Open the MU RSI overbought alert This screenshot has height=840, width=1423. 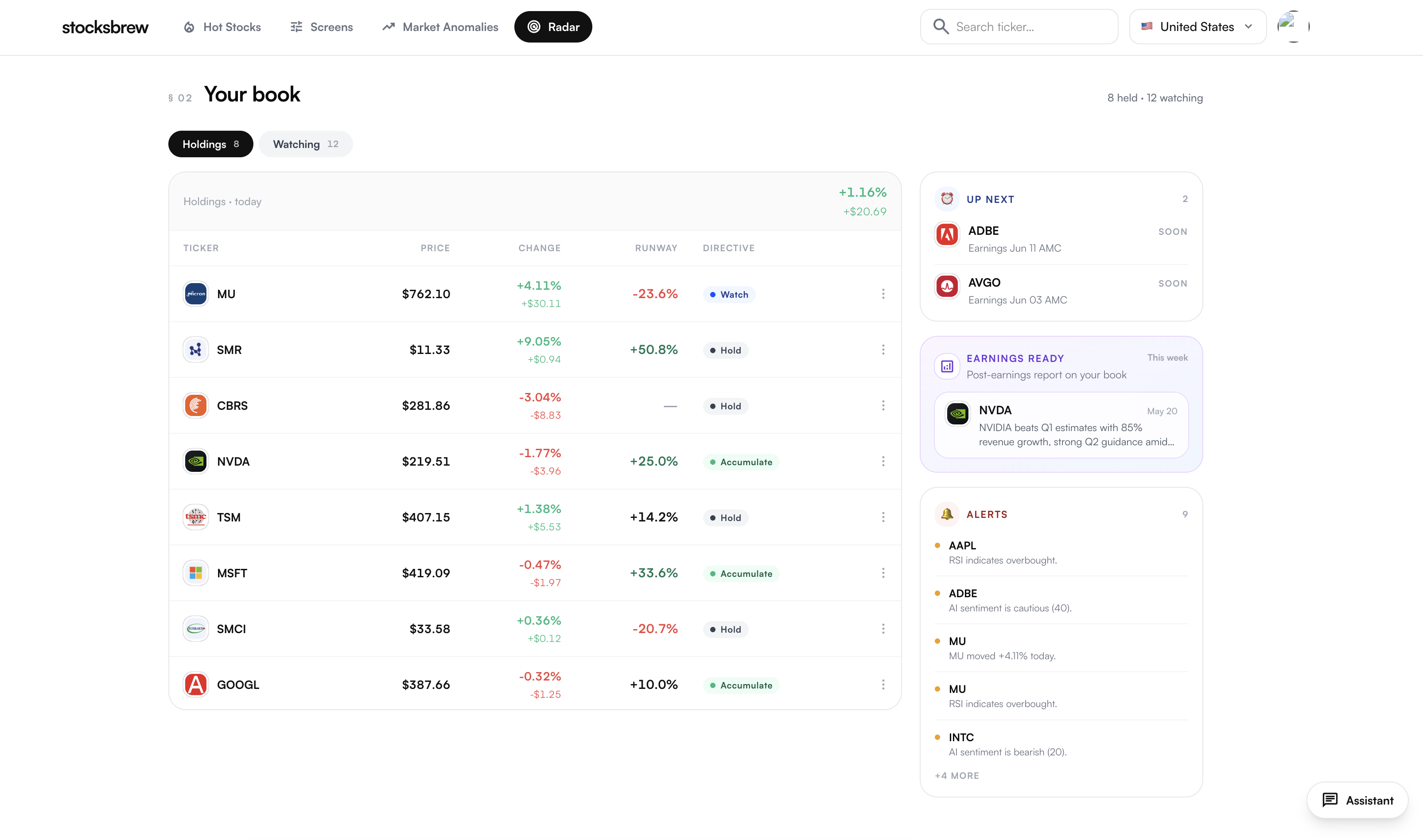pyautogui.click(x=1061, y=696)
